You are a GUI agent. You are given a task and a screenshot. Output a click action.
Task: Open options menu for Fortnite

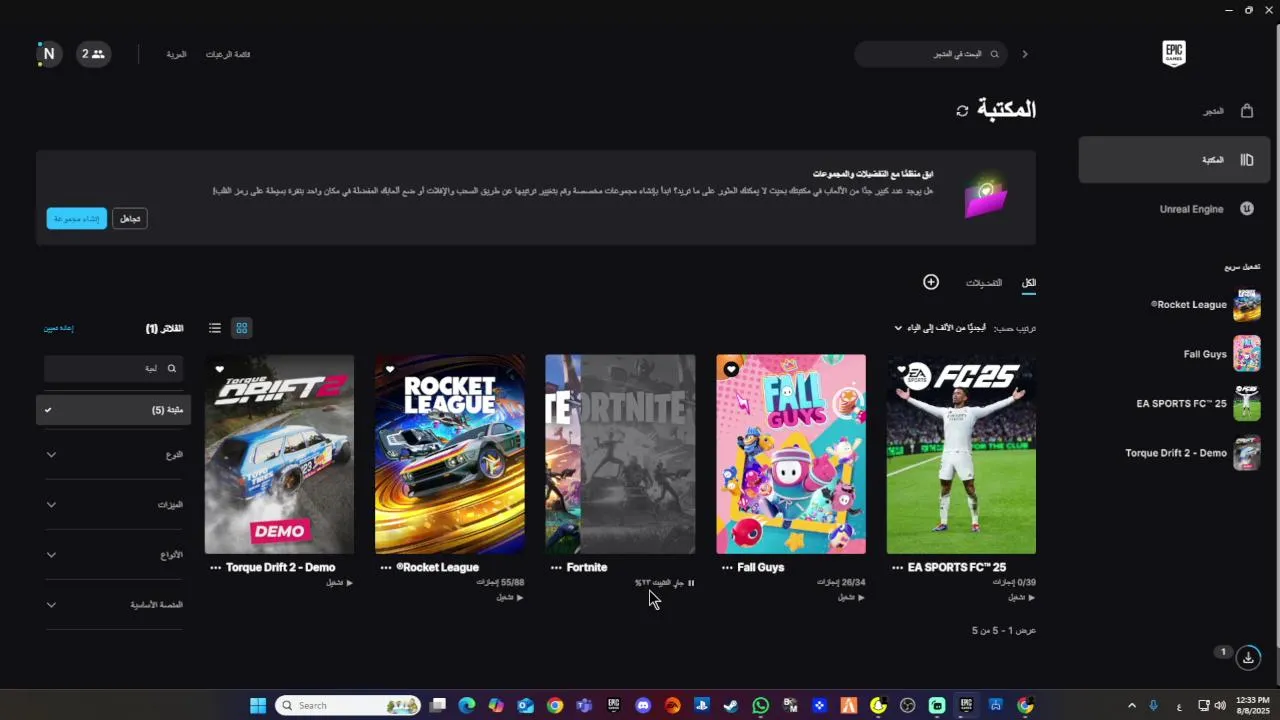coord(556,568)
